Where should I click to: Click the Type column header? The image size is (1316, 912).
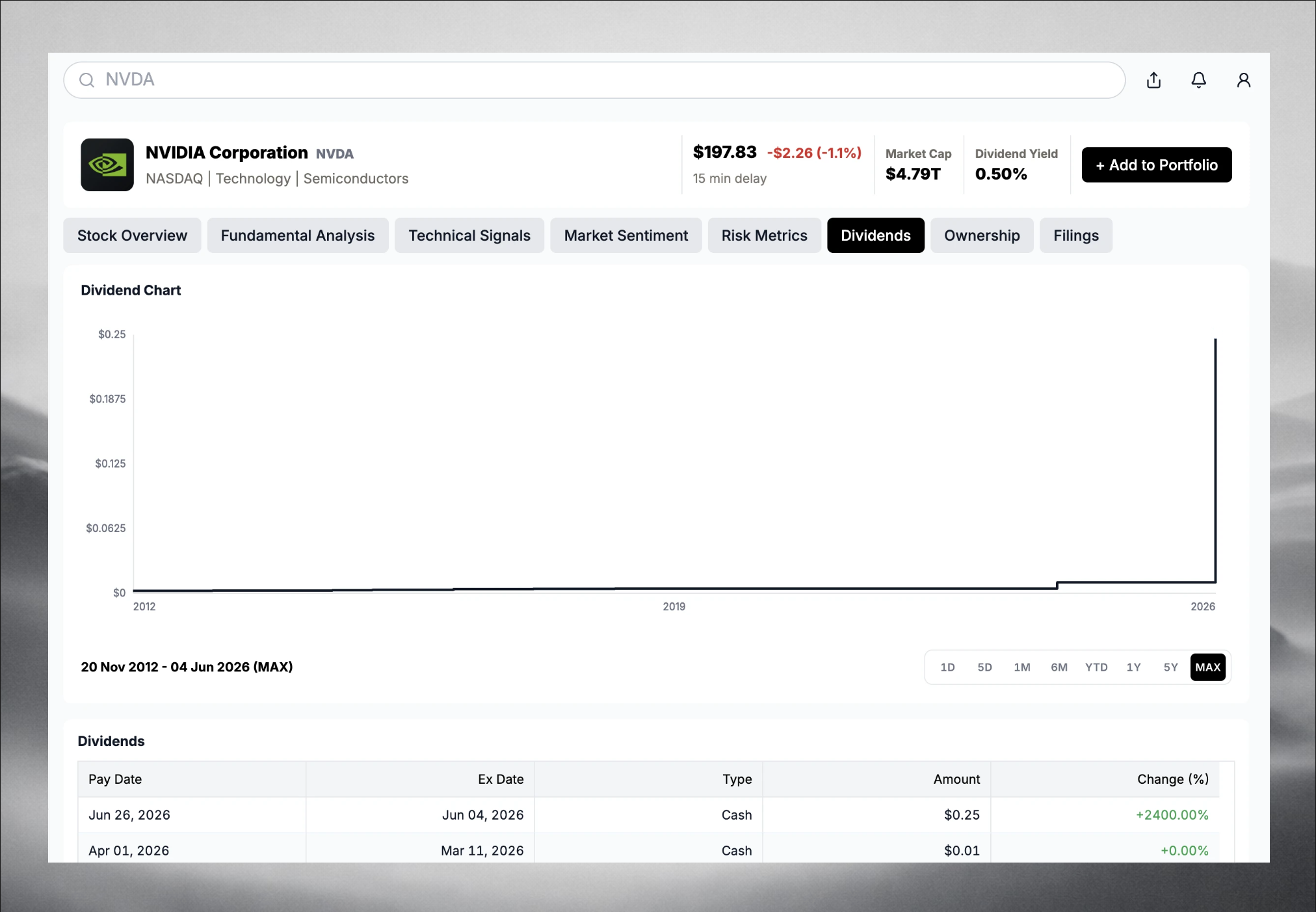pos(649,779)
